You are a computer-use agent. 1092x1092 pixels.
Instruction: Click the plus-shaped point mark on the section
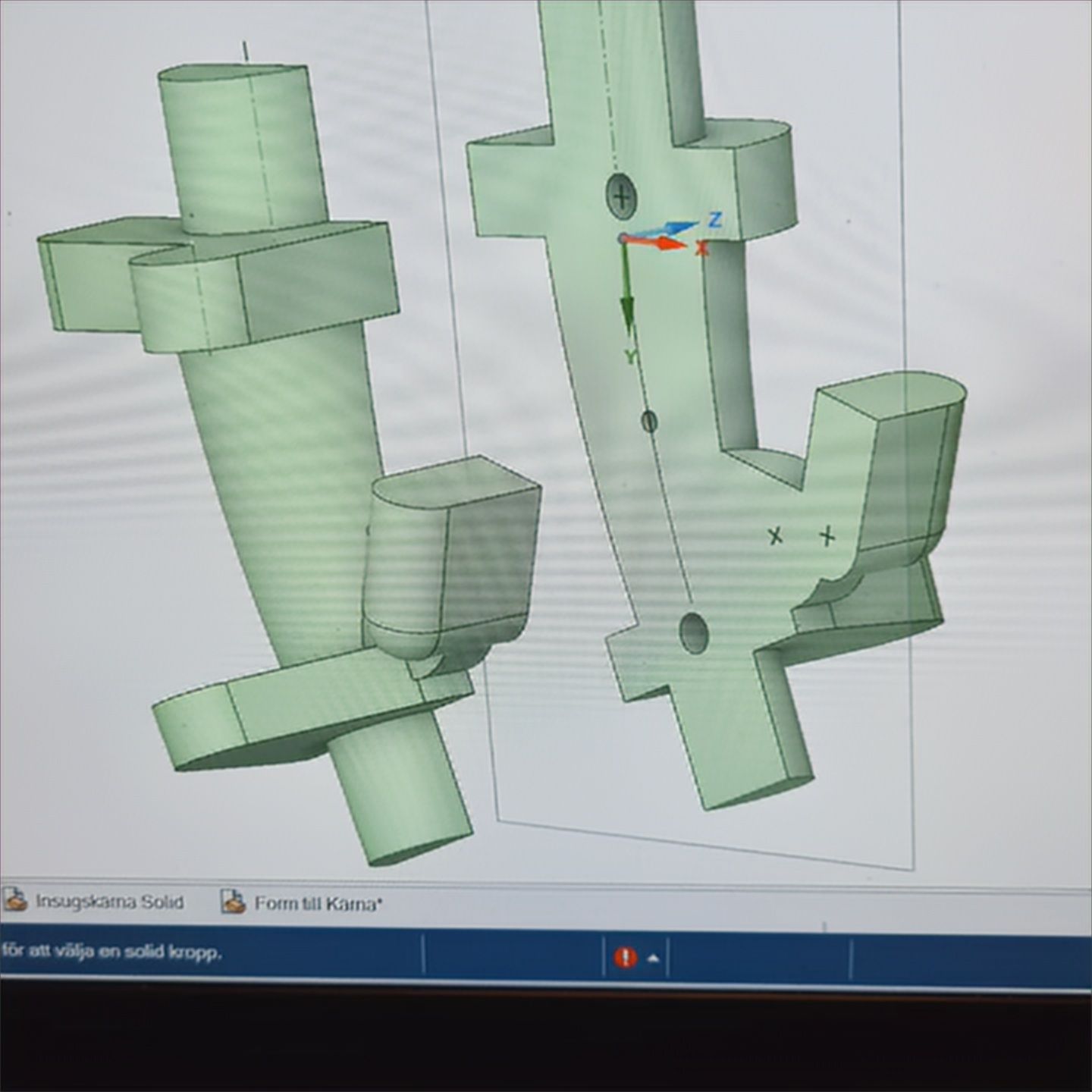pos(827,537)
